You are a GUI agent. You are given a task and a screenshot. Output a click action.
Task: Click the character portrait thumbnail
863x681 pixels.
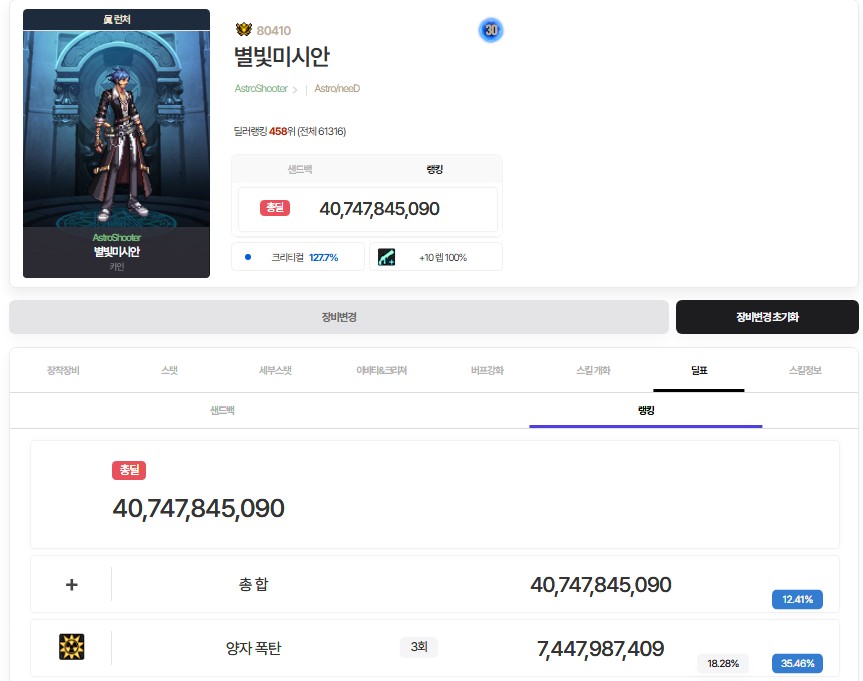pos(116,130)
